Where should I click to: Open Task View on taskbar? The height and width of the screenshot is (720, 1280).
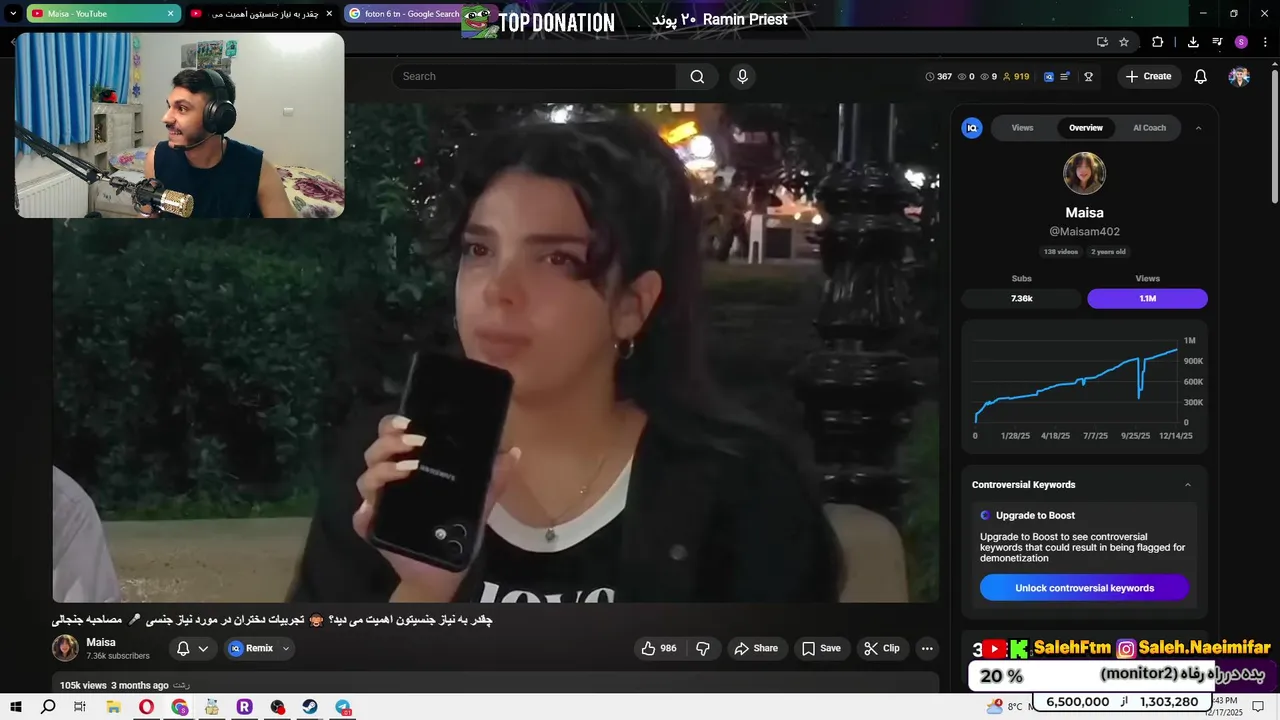pos(80,707)
